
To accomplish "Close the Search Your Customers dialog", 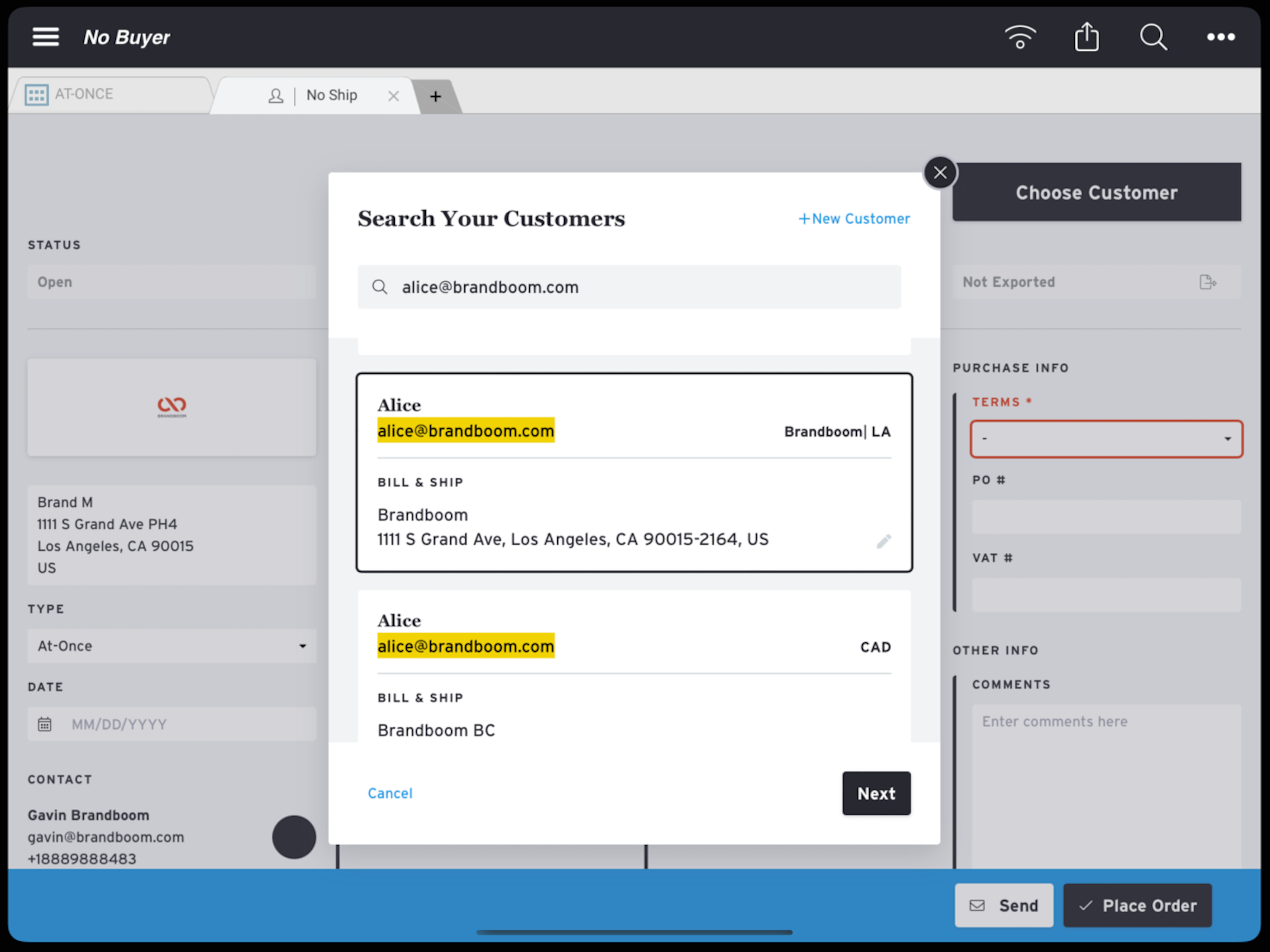I will coord(940,172).
